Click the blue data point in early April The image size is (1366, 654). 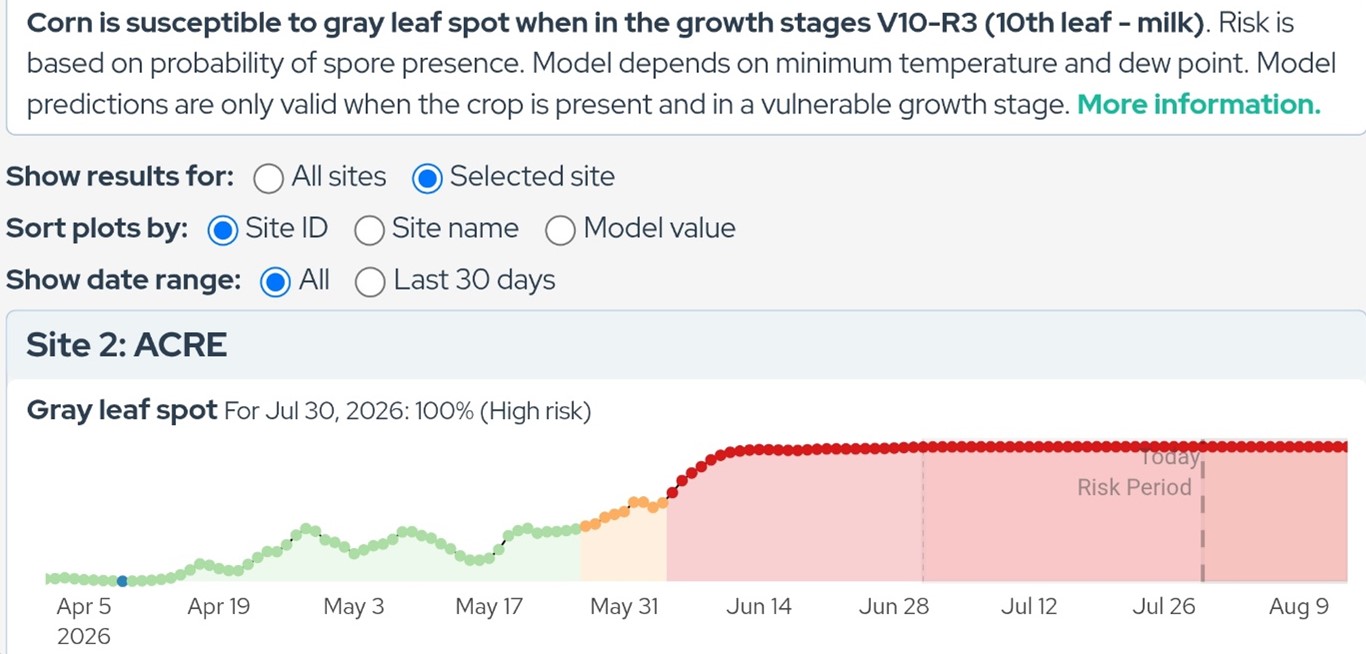coord(122,581)
